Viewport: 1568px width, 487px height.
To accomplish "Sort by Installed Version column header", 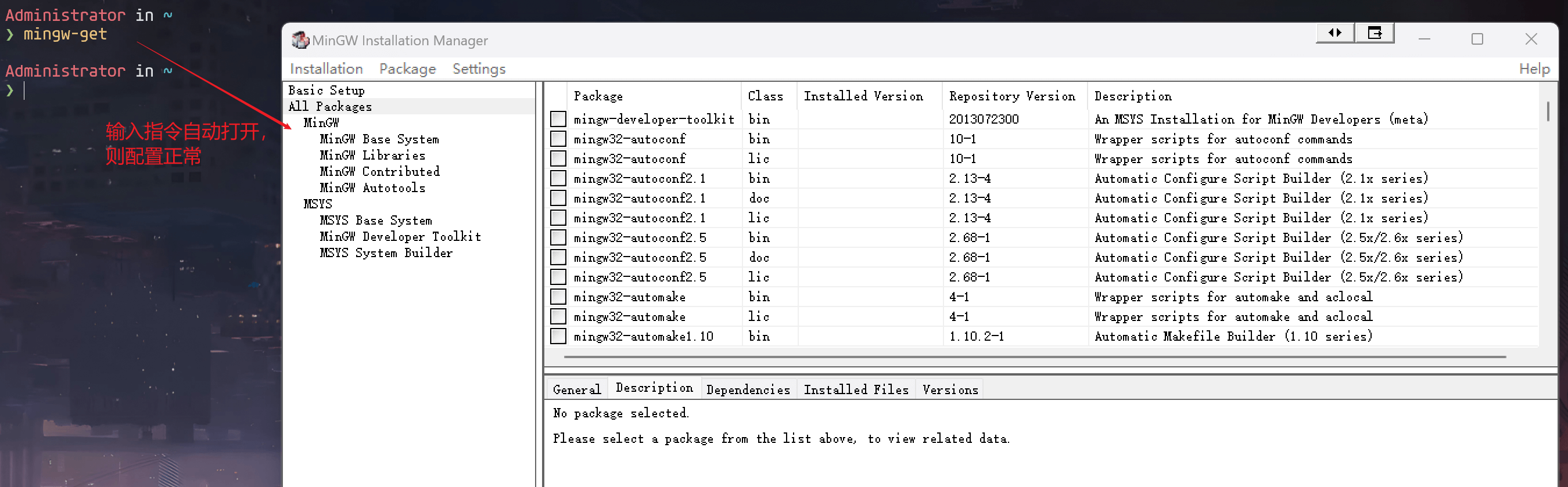I will (x=870, y=96).
